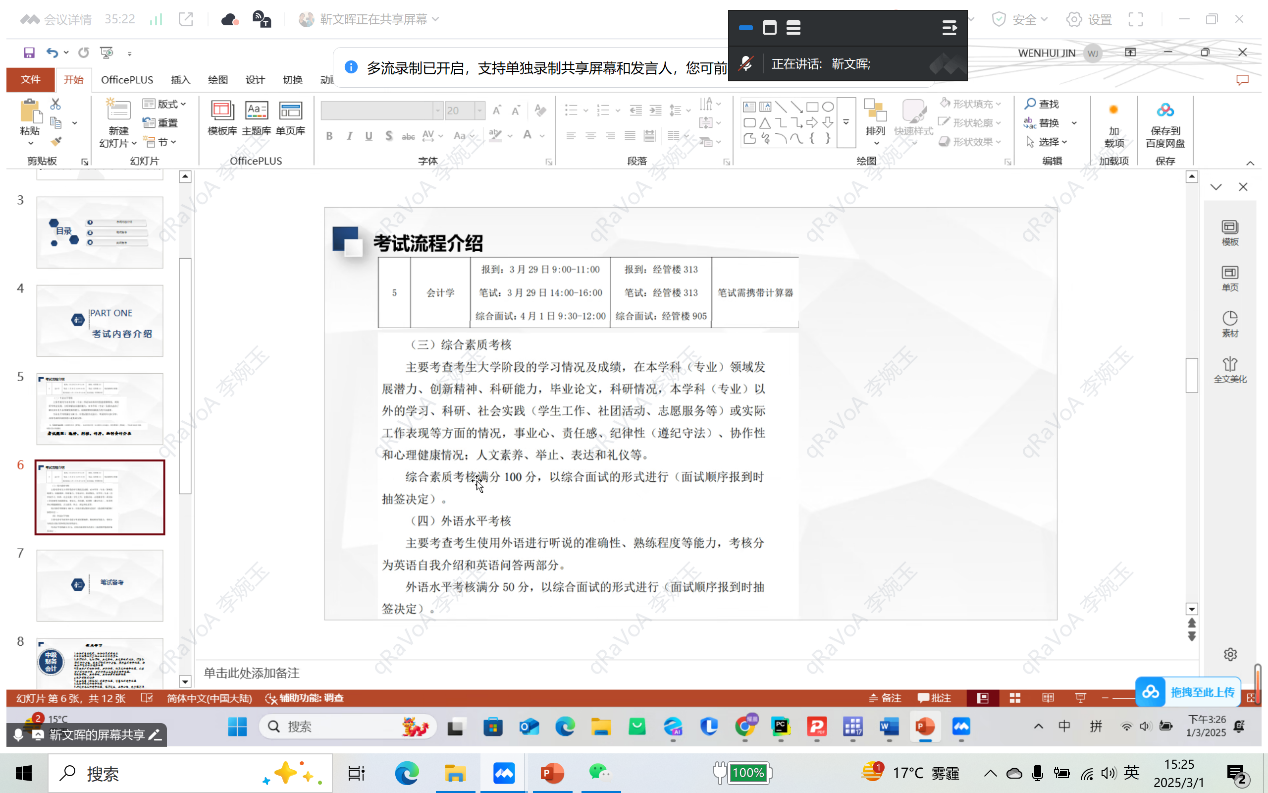Click the 设置 settings button in meeting bar

coord(1089,19)
